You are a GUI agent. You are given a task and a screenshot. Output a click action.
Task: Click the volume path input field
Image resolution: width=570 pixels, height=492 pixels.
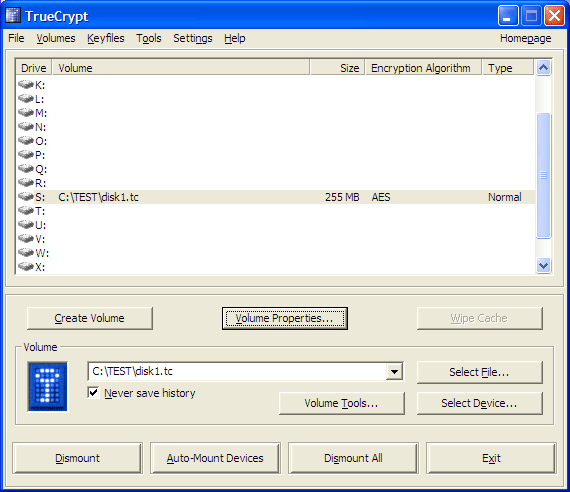click(x=237, y=372)
